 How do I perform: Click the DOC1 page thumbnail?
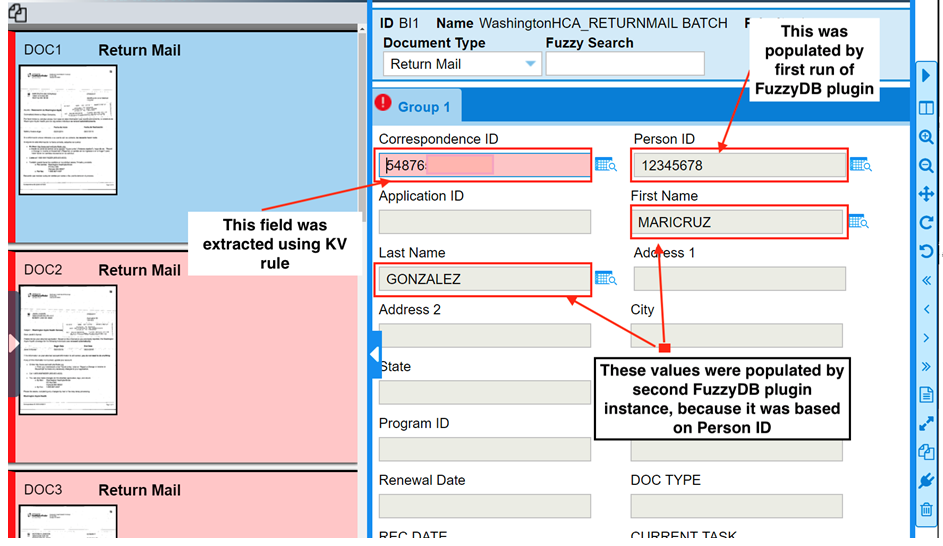[x=68, y=130]
